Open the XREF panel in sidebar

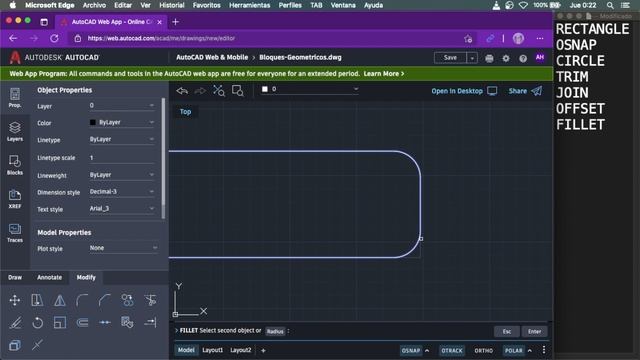(x=15, y=199)
